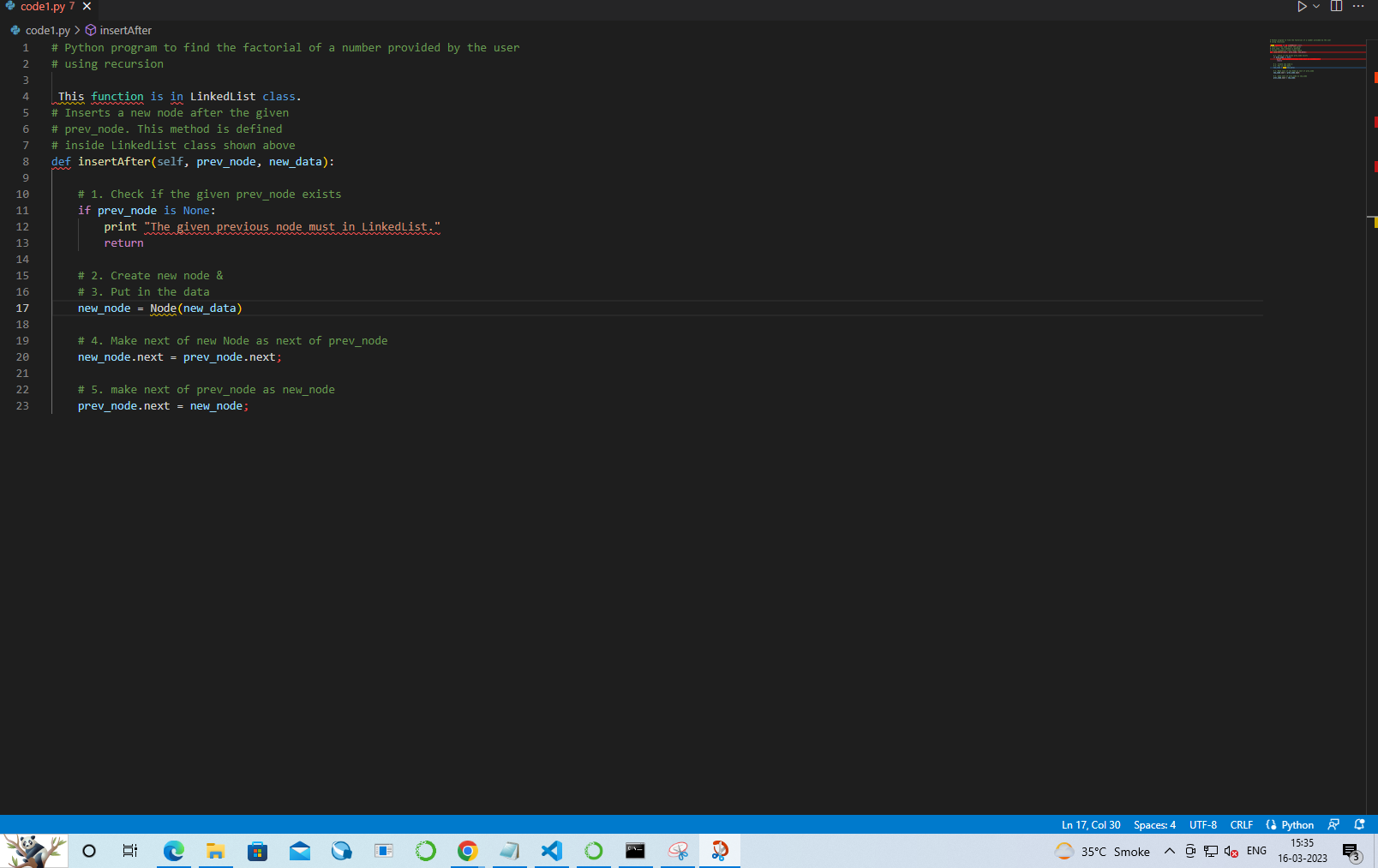The height and width of the screenshot is (868, 1378).
Task: Click the return statement on line 13
Action: click(x=124, y=243)
